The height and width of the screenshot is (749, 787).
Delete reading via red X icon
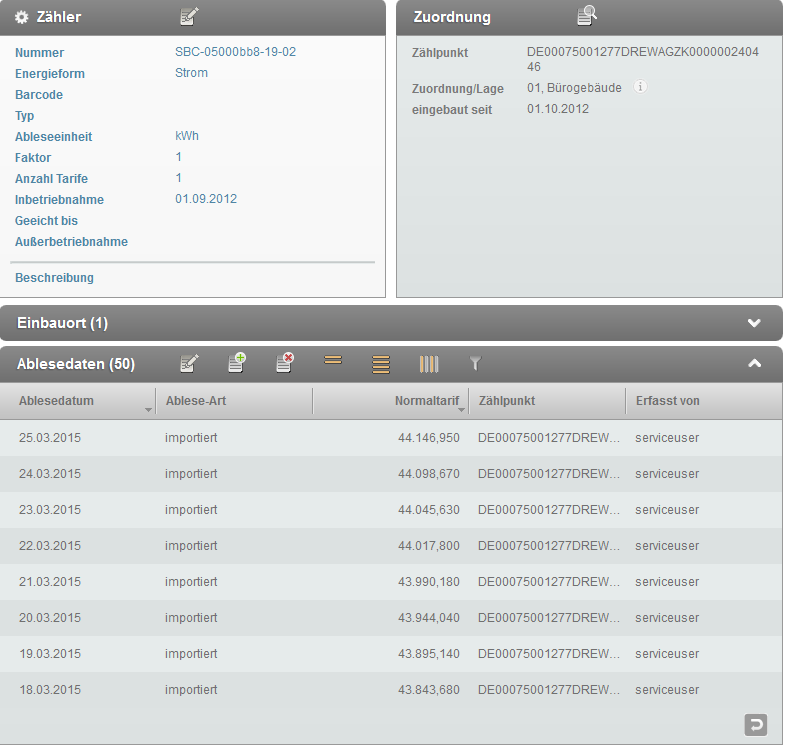(285, 364)
